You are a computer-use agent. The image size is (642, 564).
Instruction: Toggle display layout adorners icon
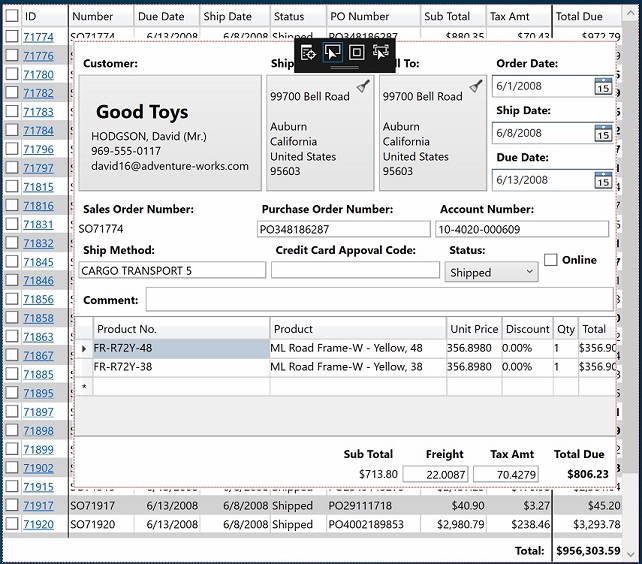357,52
